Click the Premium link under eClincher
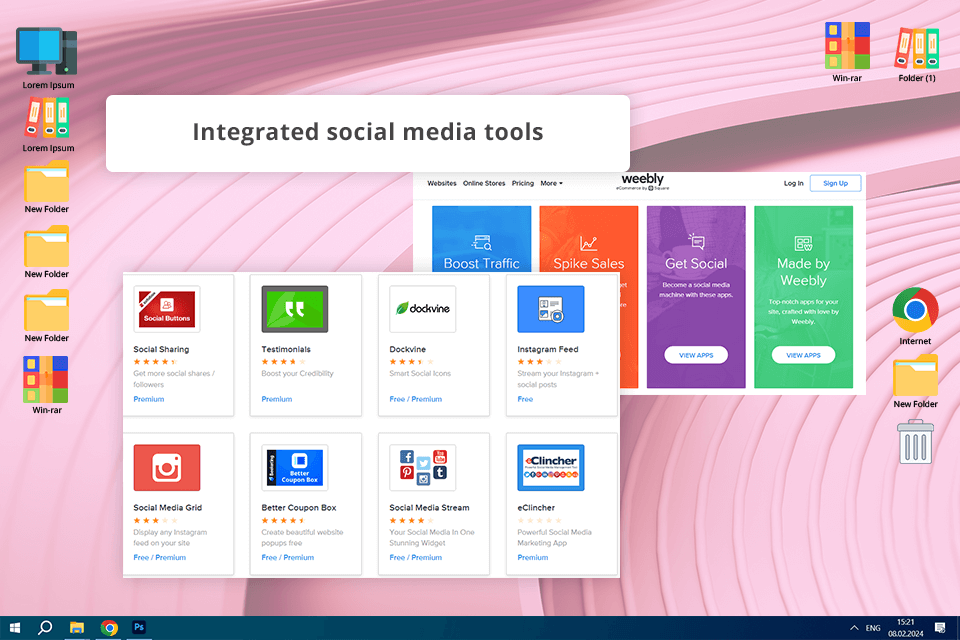Viewport: 960px width, 640px height. pos(533,557)
